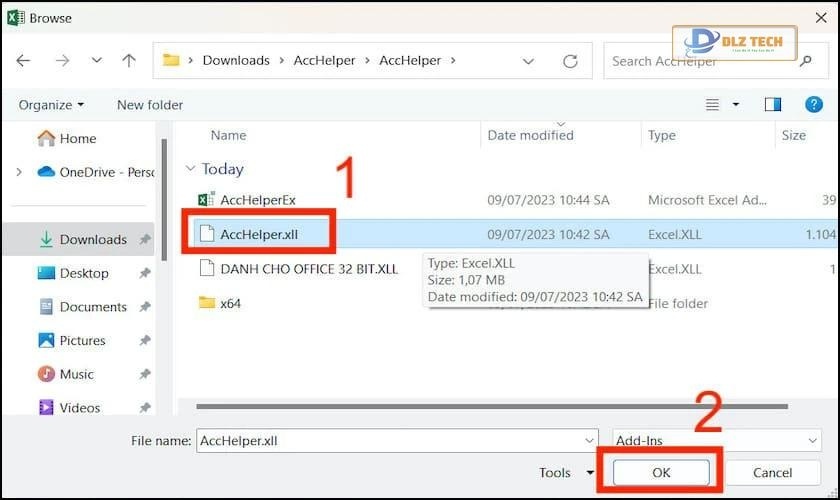This screenshot has width=840, height=500.
Task: Expand the File name dropdown arrow
Action: 589,441
